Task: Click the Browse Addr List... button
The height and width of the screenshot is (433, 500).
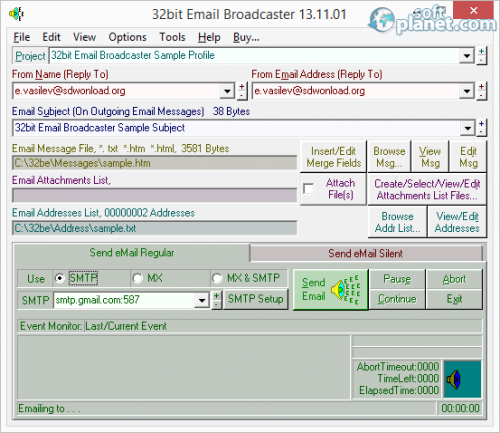Action: 397,222
